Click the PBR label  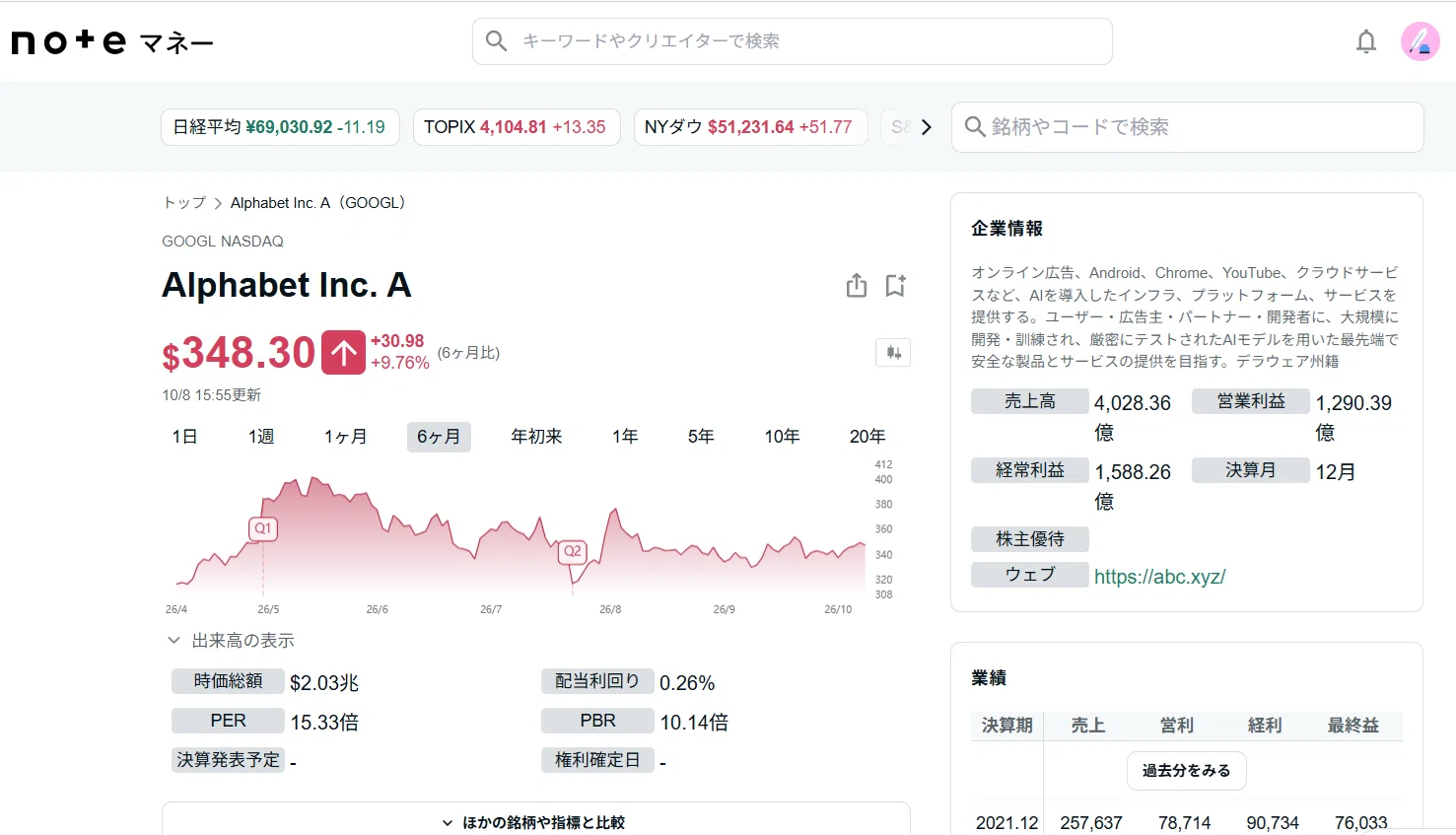pyautogui.click(x=597, y=721)
